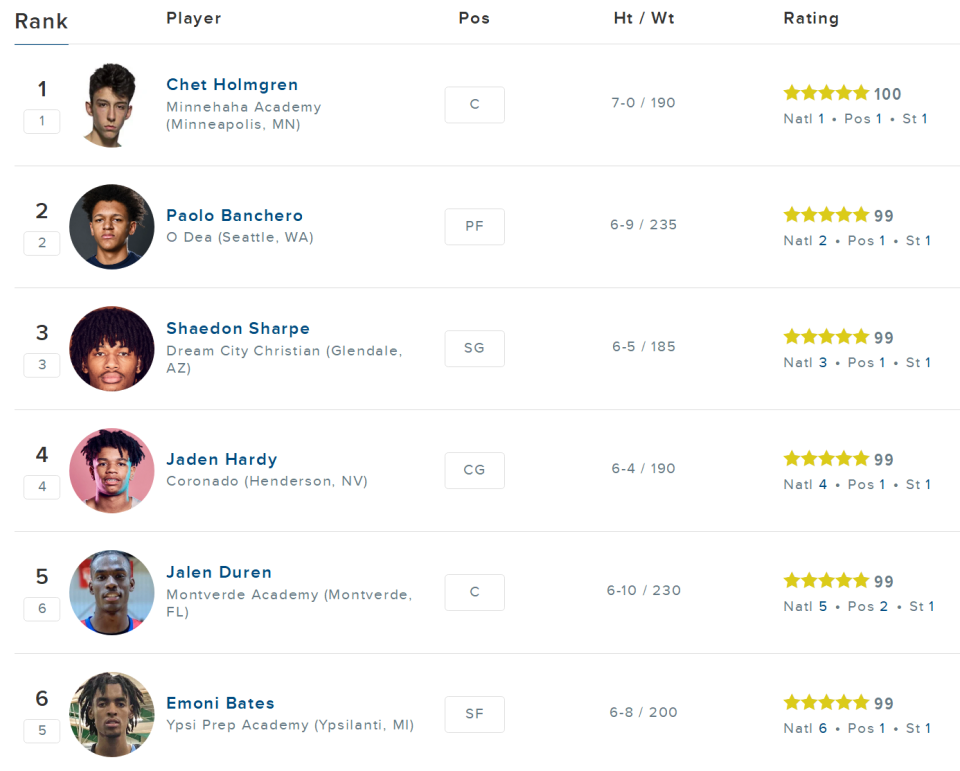Click the PF position badge
Screen dimensions: 960x771
click(474, 226)
